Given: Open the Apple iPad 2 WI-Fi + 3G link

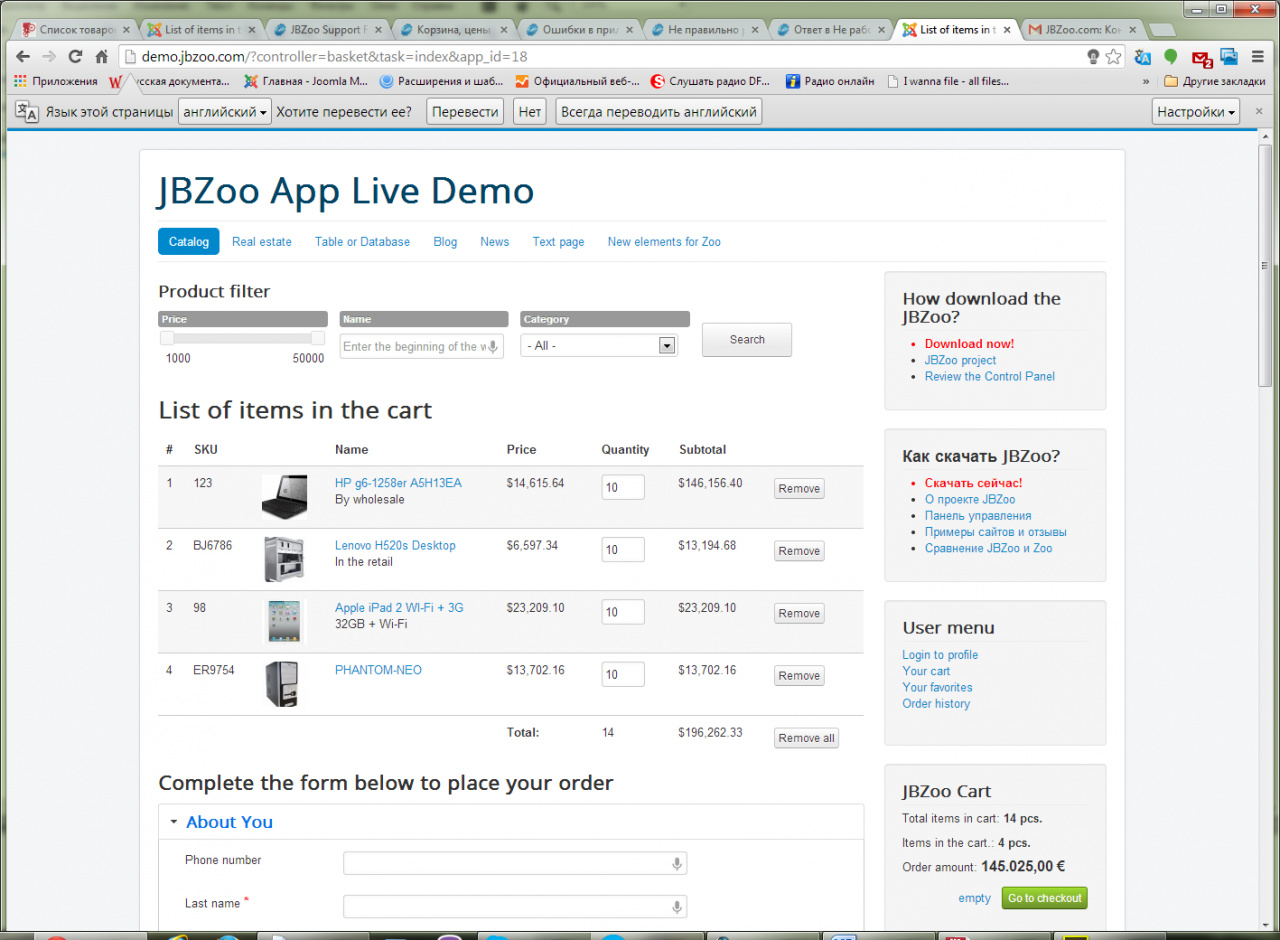Looking at the screenshot, I should pyautogui.click(x=399, y=608).
